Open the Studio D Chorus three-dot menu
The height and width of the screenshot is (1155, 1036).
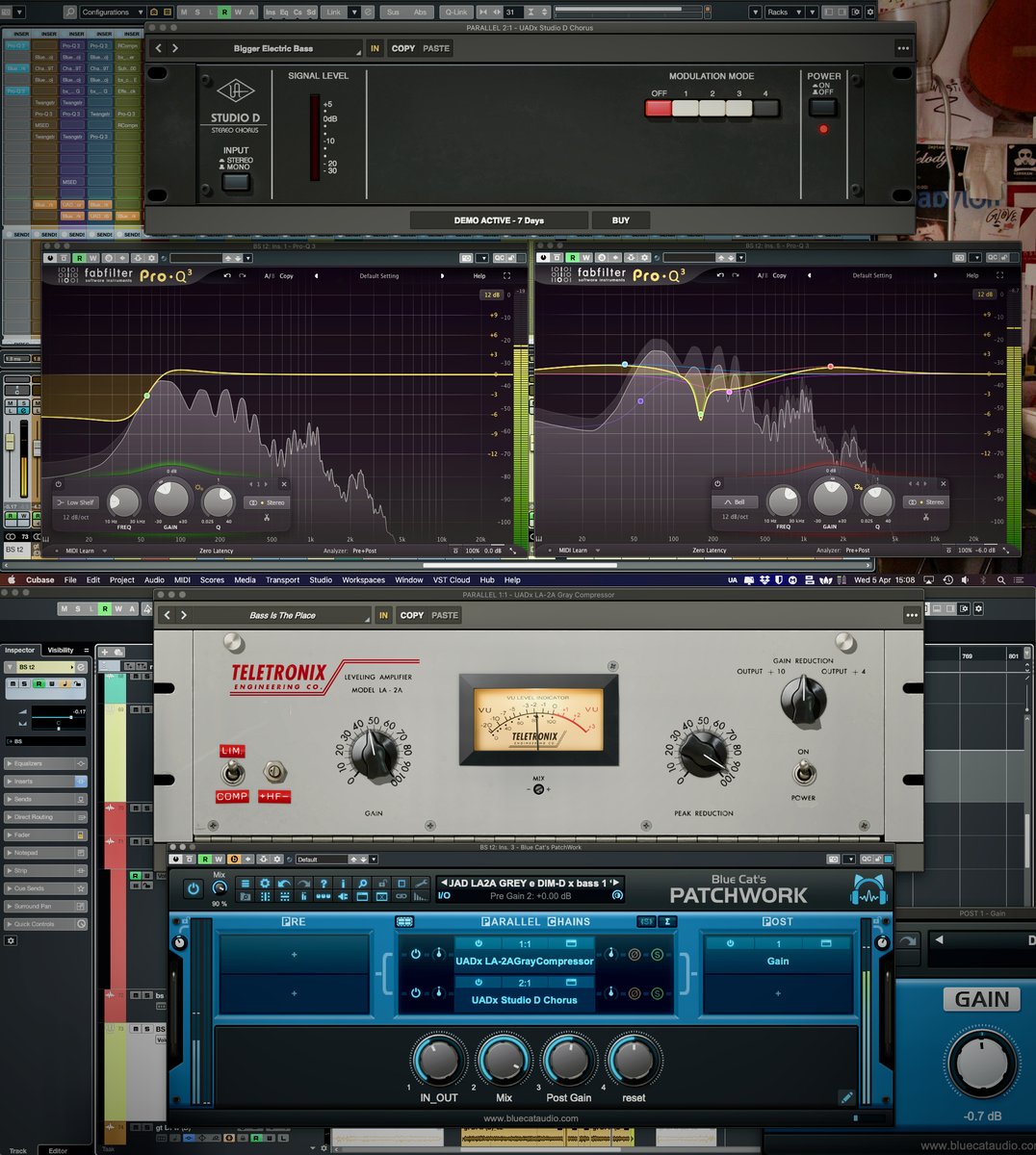pyautogui.click(x=902, y=48)
